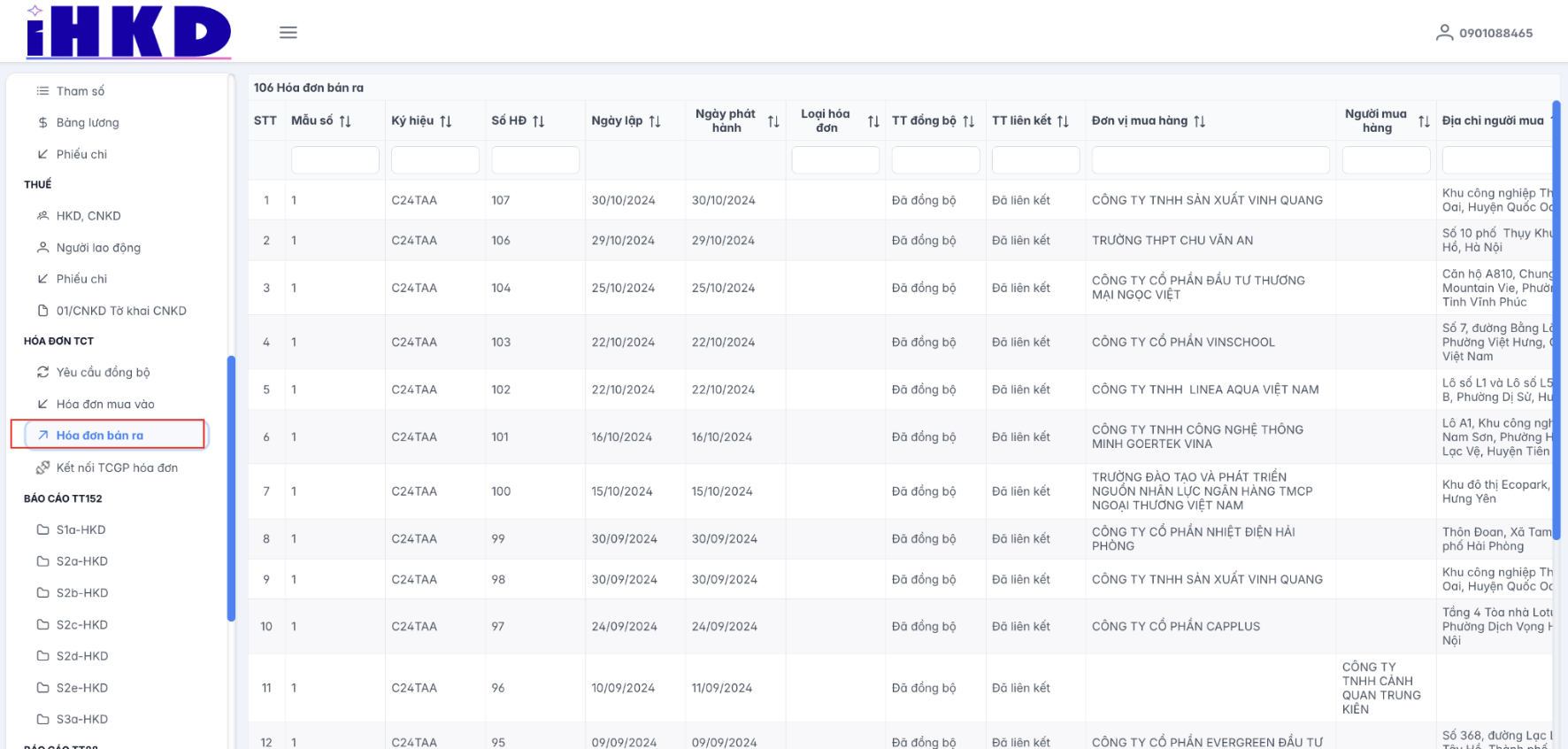Sort invoices by Số HĐ arrows
The height and width of the screenshot is (749, 1568).
coord(539,121)
